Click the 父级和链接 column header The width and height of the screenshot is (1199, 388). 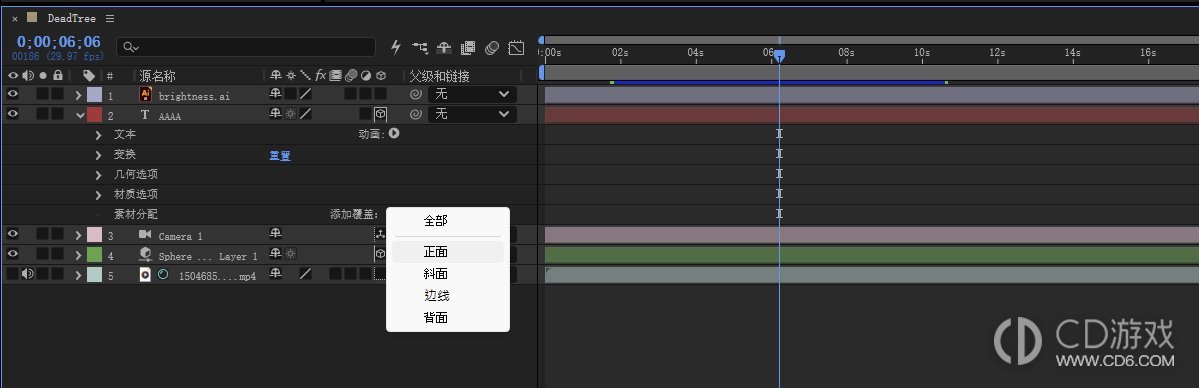[x=439, y=76]
